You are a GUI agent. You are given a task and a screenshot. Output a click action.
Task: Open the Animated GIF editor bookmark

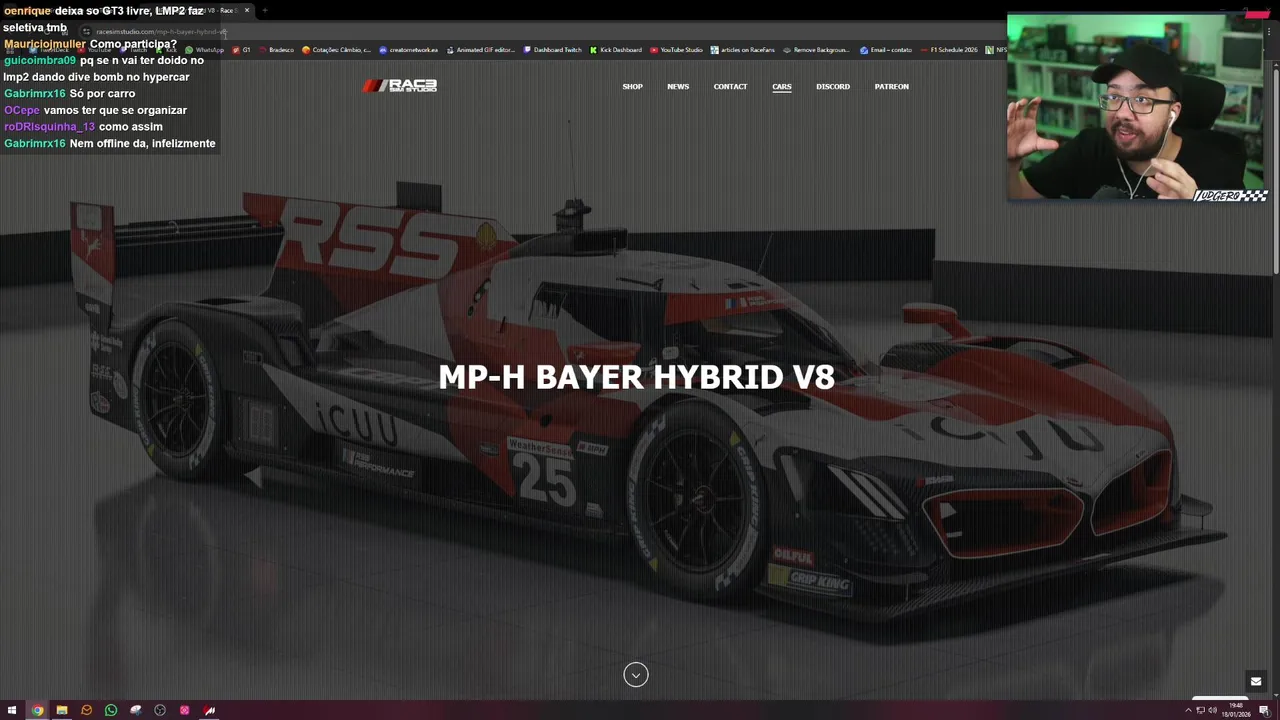(481, 50)
